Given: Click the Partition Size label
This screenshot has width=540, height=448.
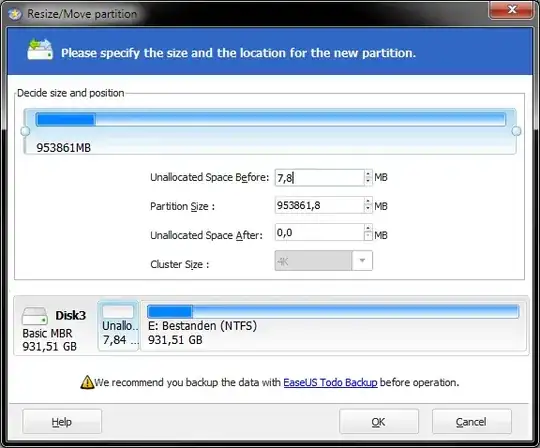Looking at the screenshot, I should [x=182, y=206].
